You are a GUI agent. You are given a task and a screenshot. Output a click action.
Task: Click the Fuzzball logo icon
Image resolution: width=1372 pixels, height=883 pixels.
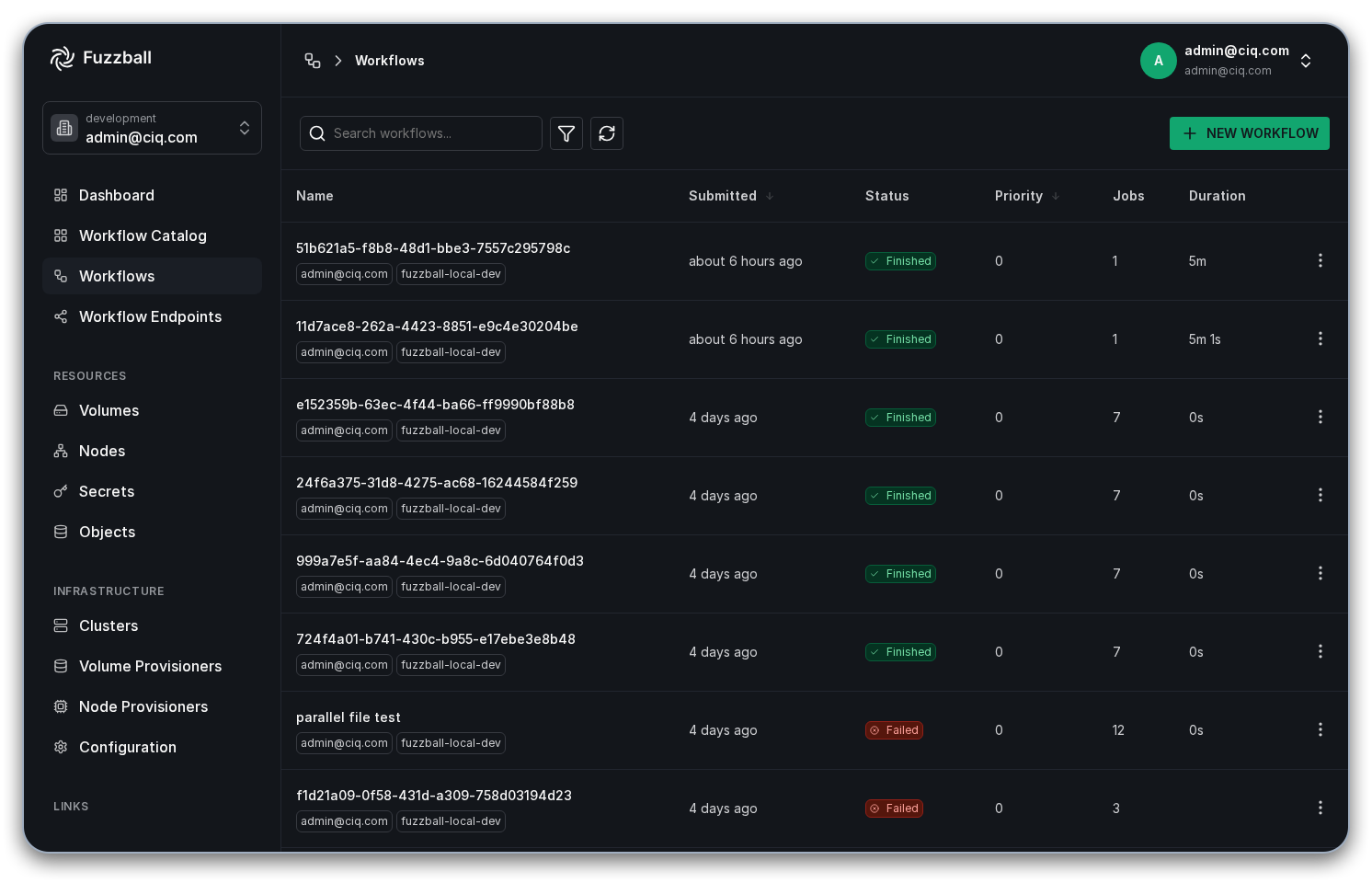pyautogui.click(x=63, y=58)
